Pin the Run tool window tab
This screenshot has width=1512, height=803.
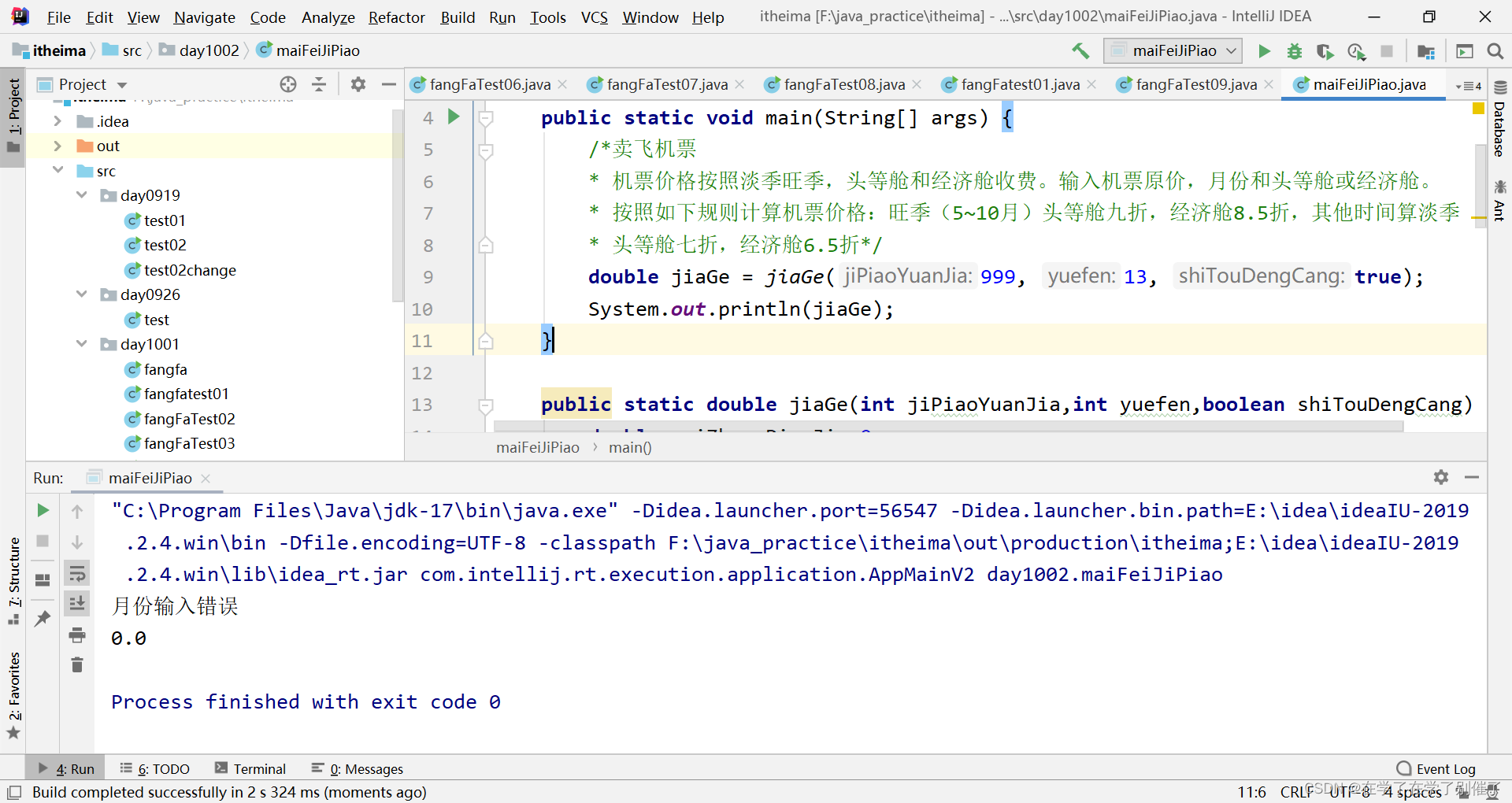tap(42, 620)
